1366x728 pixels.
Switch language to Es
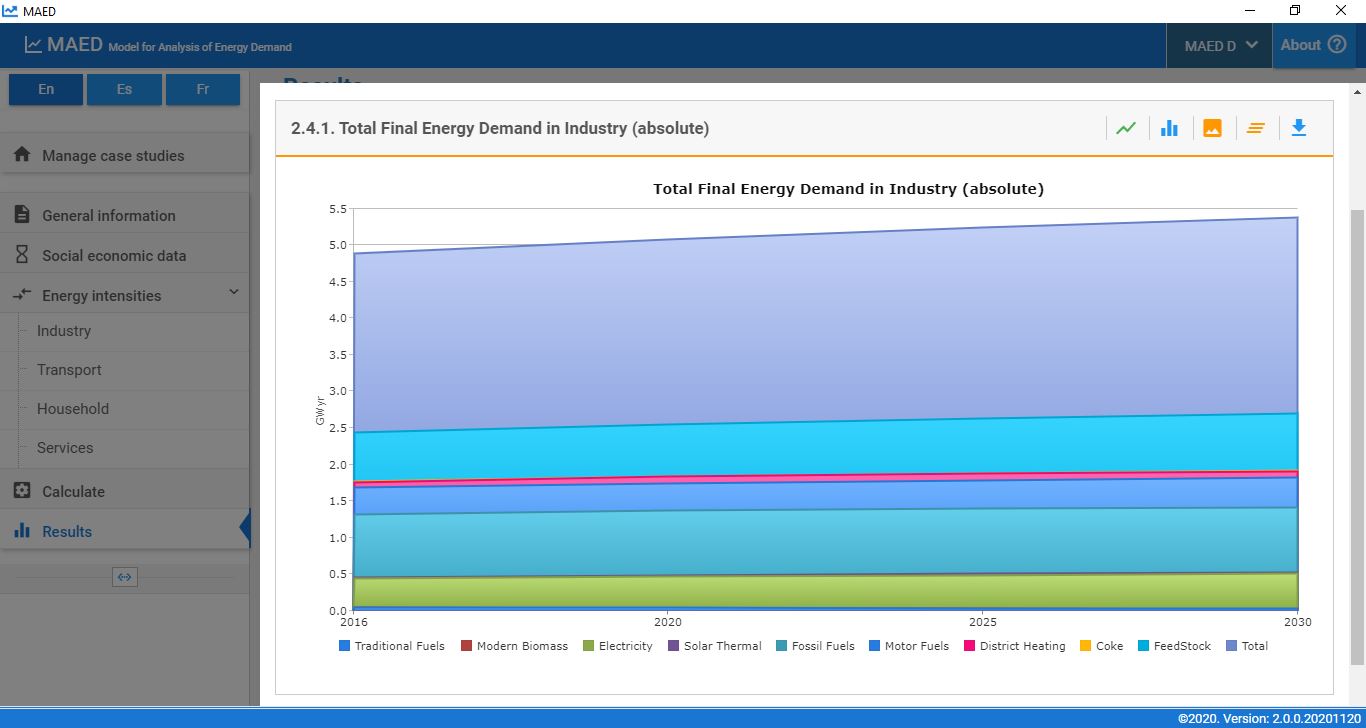(x=124, y=89)
